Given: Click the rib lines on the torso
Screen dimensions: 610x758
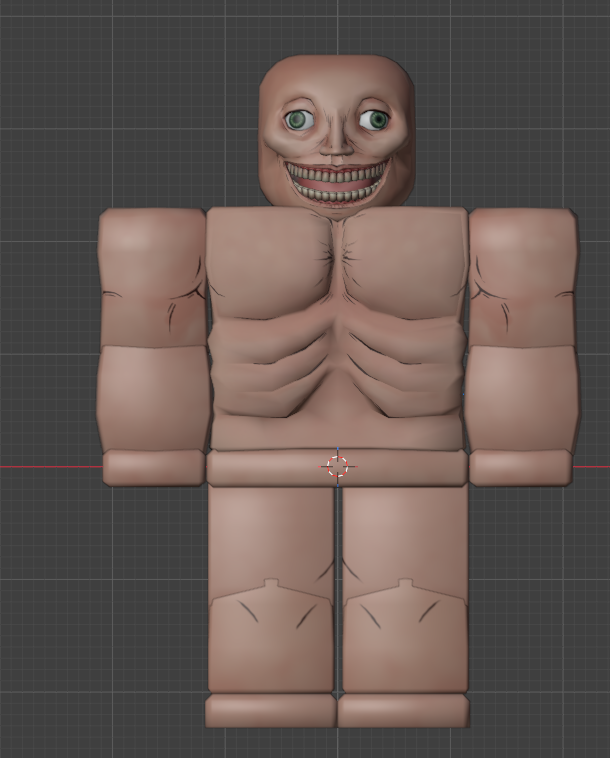Looking at the screenshot, I should 337,367.
